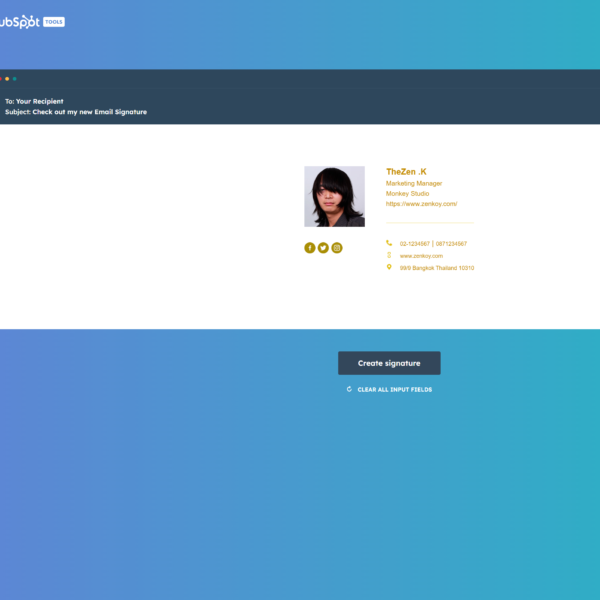Image resolution: width=600 pixels, height=600 pixels.
Task: Open the Facebook icon in the signature
Action: click(310, 248)
